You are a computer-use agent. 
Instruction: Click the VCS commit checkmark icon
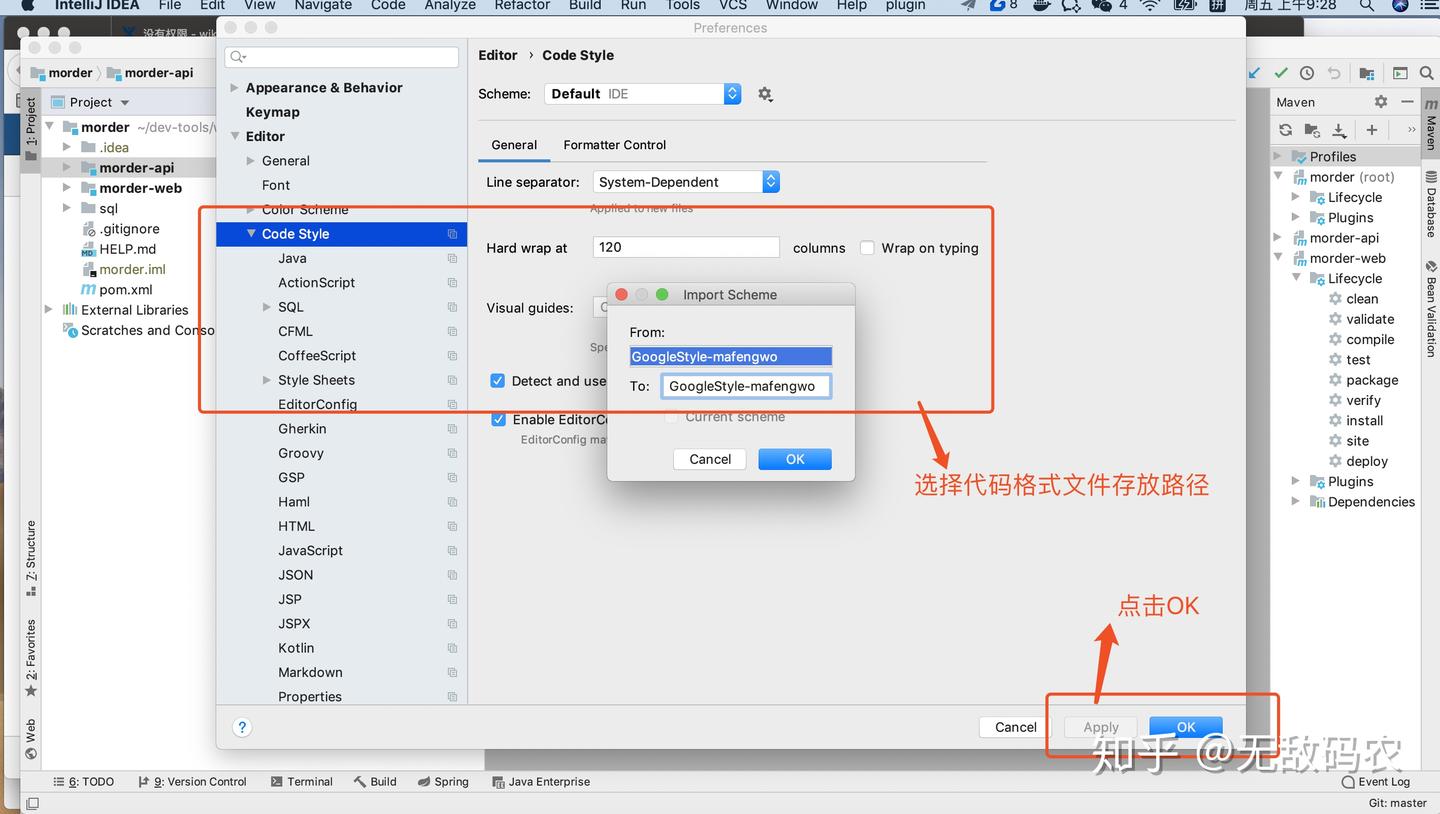point(1281,73)
